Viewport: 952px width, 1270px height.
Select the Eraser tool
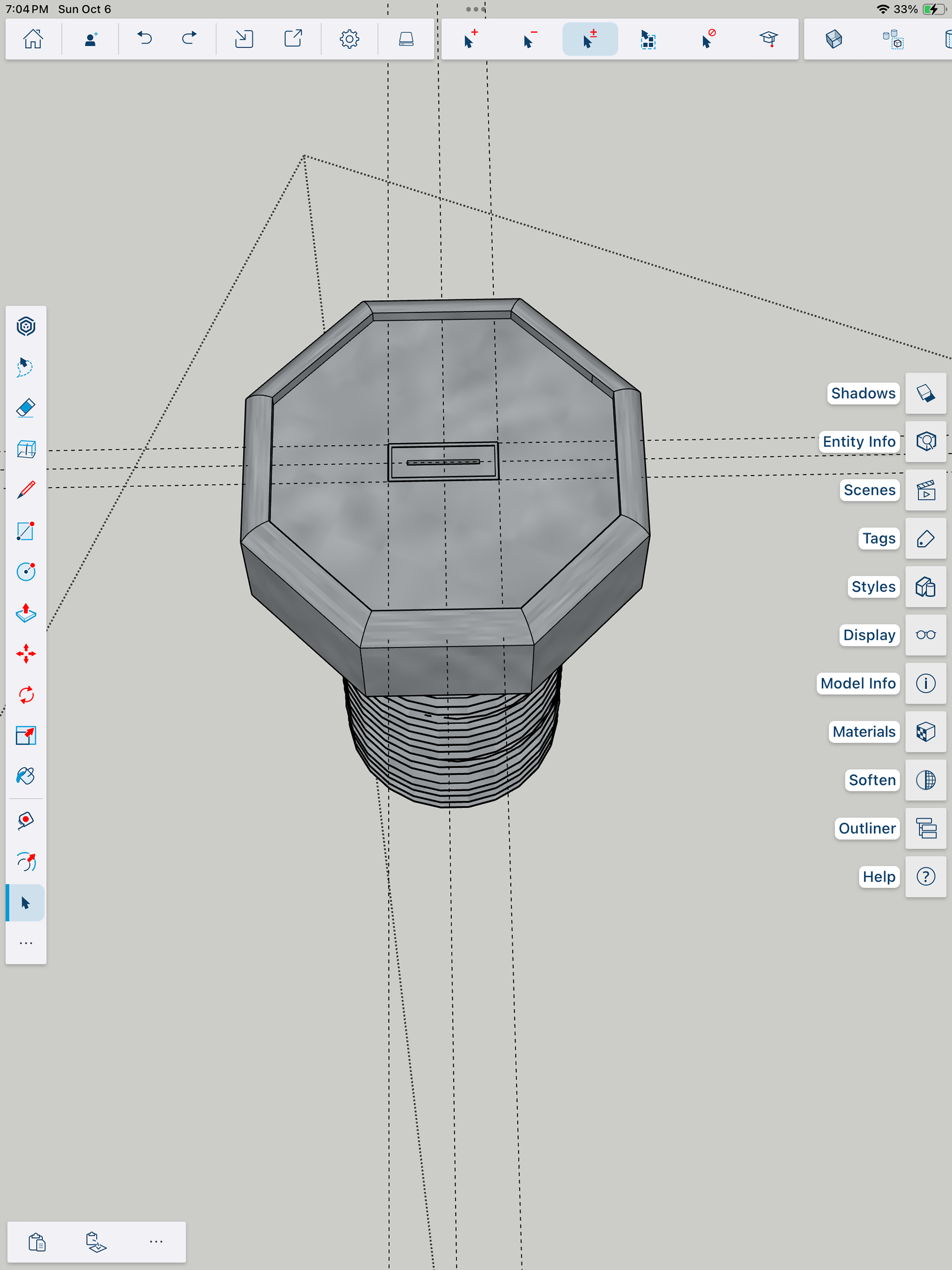click(x=26, y=408)
